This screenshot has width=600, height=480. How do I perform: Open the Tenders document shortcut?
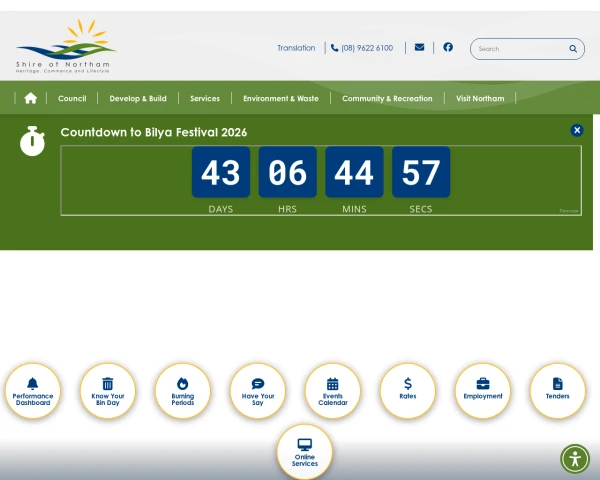pyautogui.click(x=558, y=391)
